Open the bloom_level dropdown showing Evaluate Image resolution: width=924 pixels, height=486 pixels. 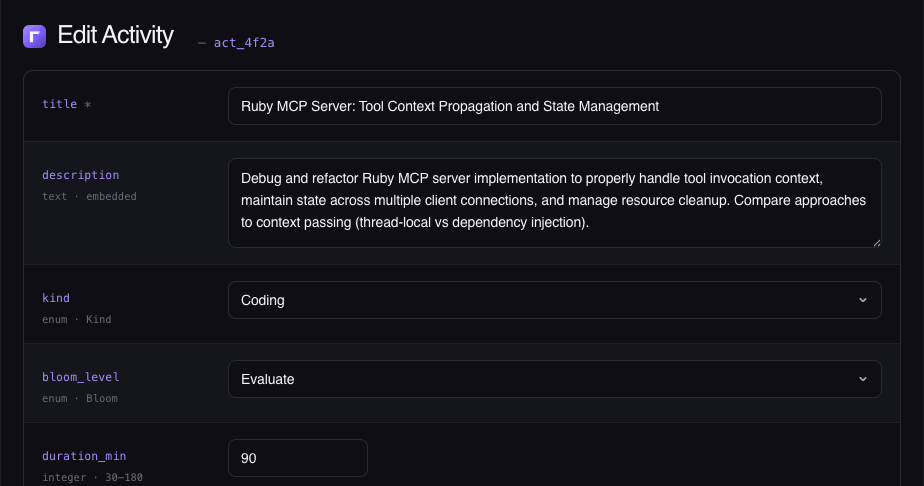tap(555, 379)
